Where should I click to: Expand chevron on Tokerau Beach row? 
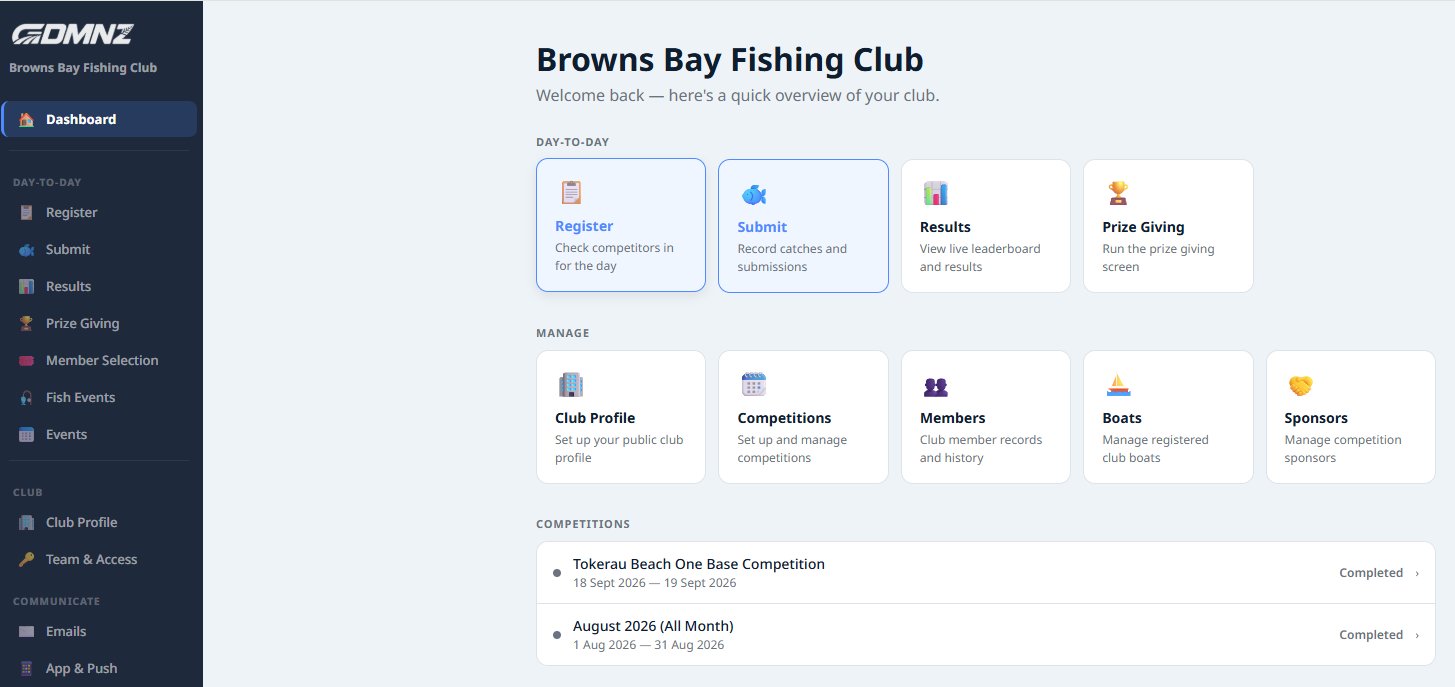tap(1417, 573)
